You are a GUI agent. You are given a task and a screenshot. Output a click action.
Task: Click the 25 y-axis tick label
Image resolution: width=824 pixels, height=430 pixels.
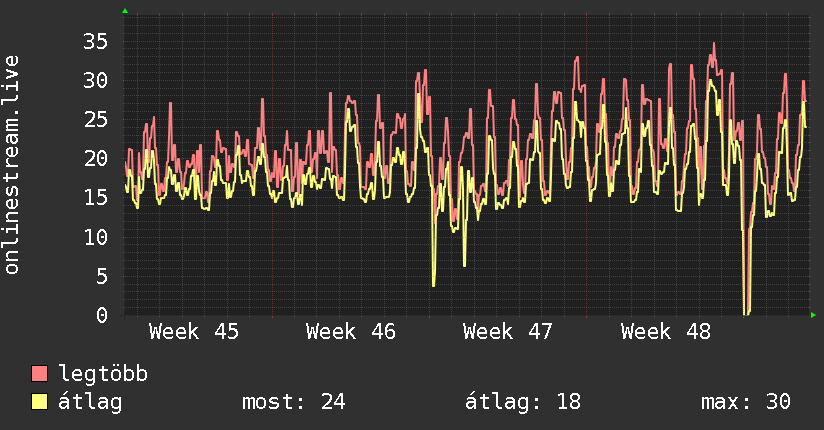[95, 120]
